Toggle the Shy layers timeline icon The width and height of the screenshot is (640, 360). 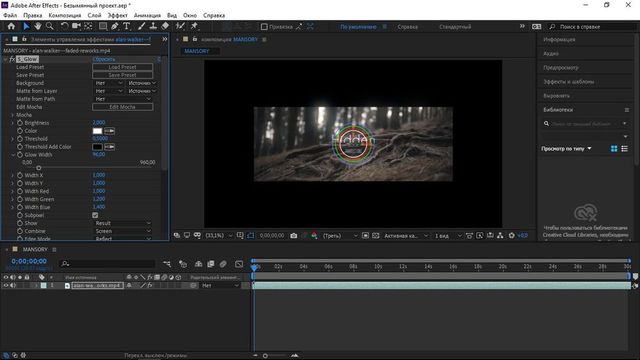click(x=198, y=264)
